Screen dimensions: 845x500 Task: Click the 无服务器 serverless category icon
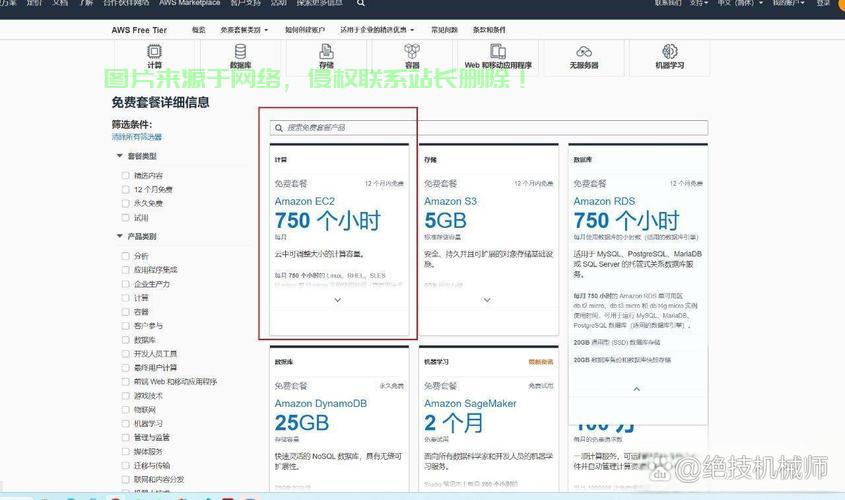pos(584,52)
